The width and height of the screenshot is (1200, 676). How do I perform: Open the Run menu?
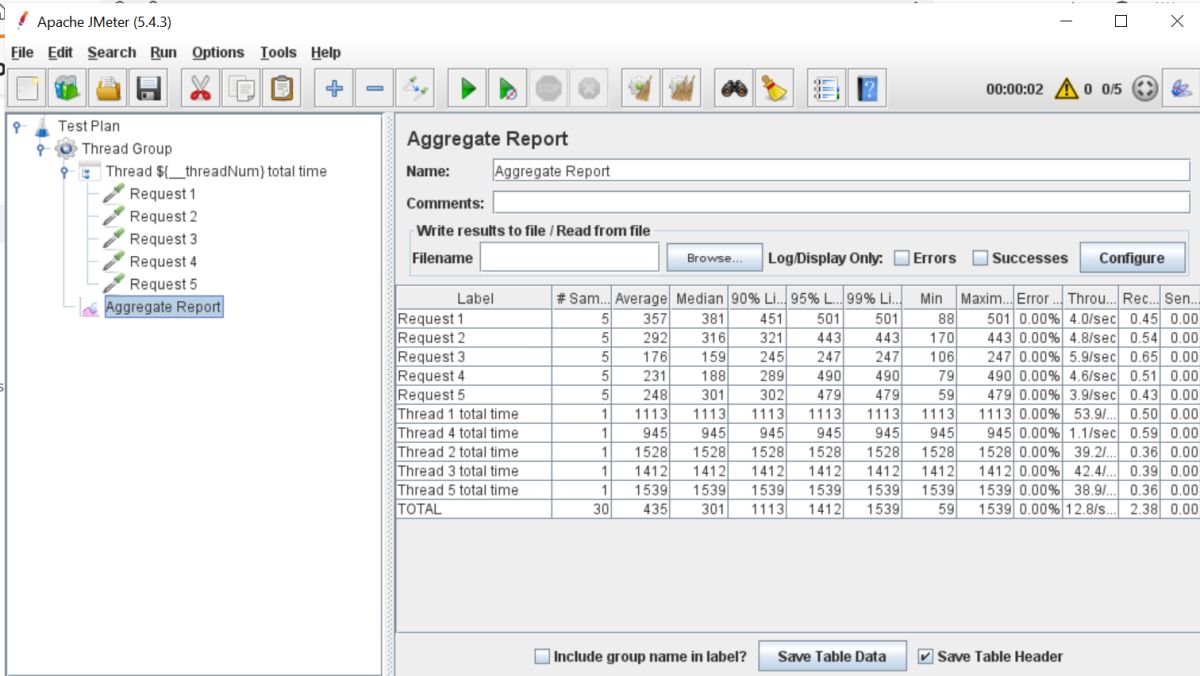(163, 53)
